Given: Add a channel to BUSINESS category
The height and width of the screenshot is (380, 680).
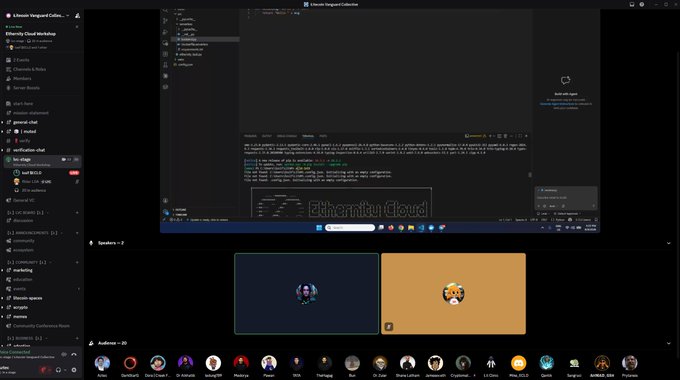Looking at the screenshot, I should click(77, 338).
